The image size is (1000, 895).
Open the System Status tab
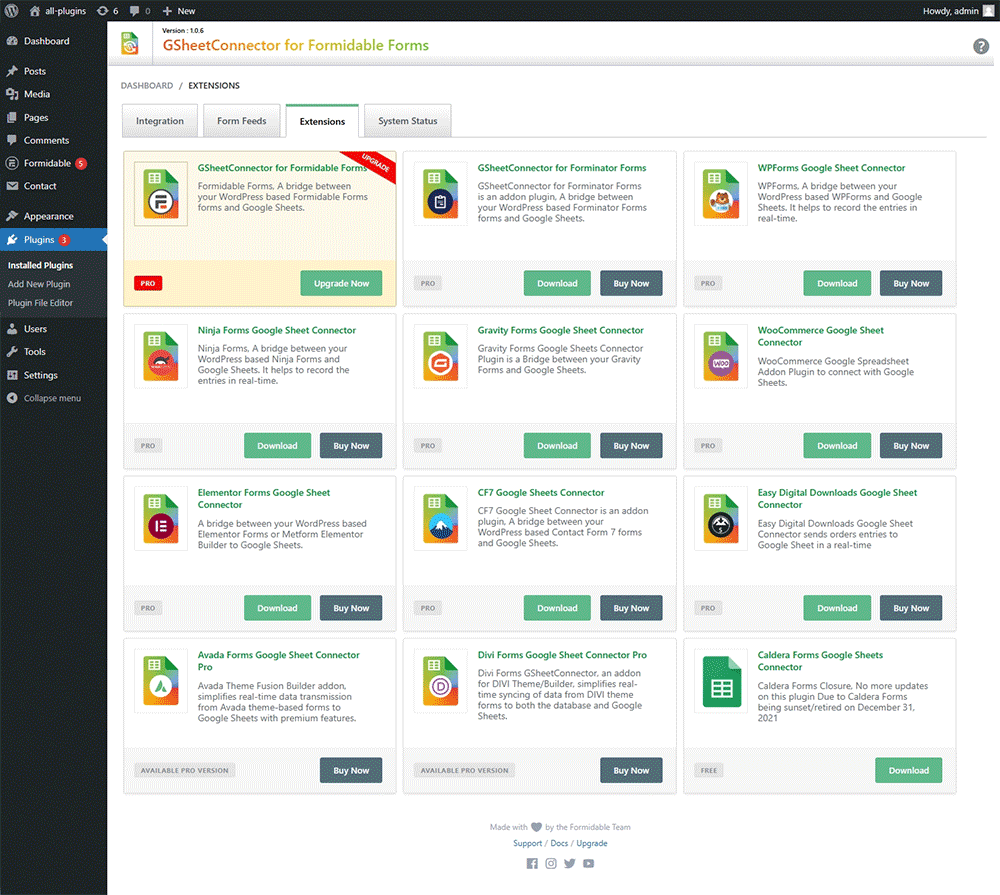coord(408,121)
